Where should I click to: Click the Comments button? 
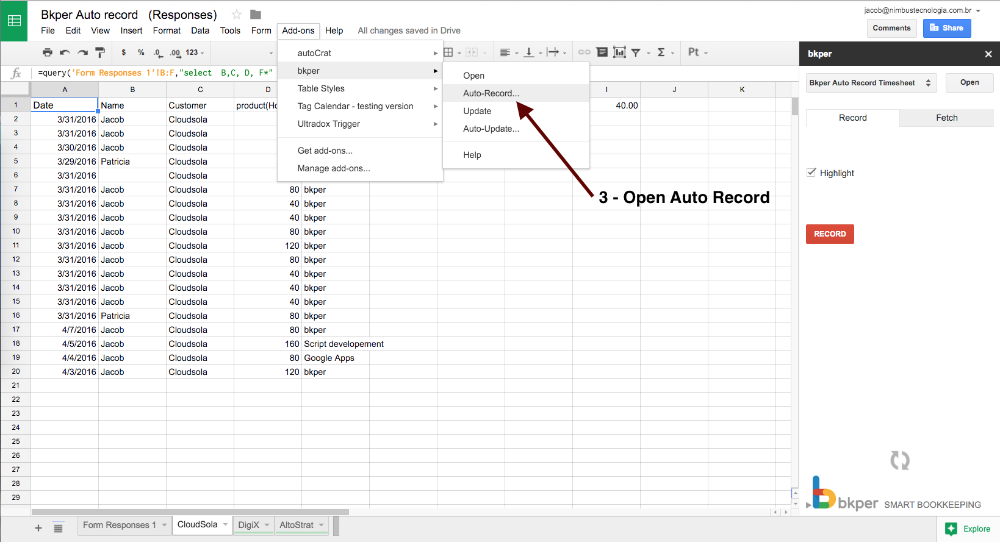click(892, 28)
